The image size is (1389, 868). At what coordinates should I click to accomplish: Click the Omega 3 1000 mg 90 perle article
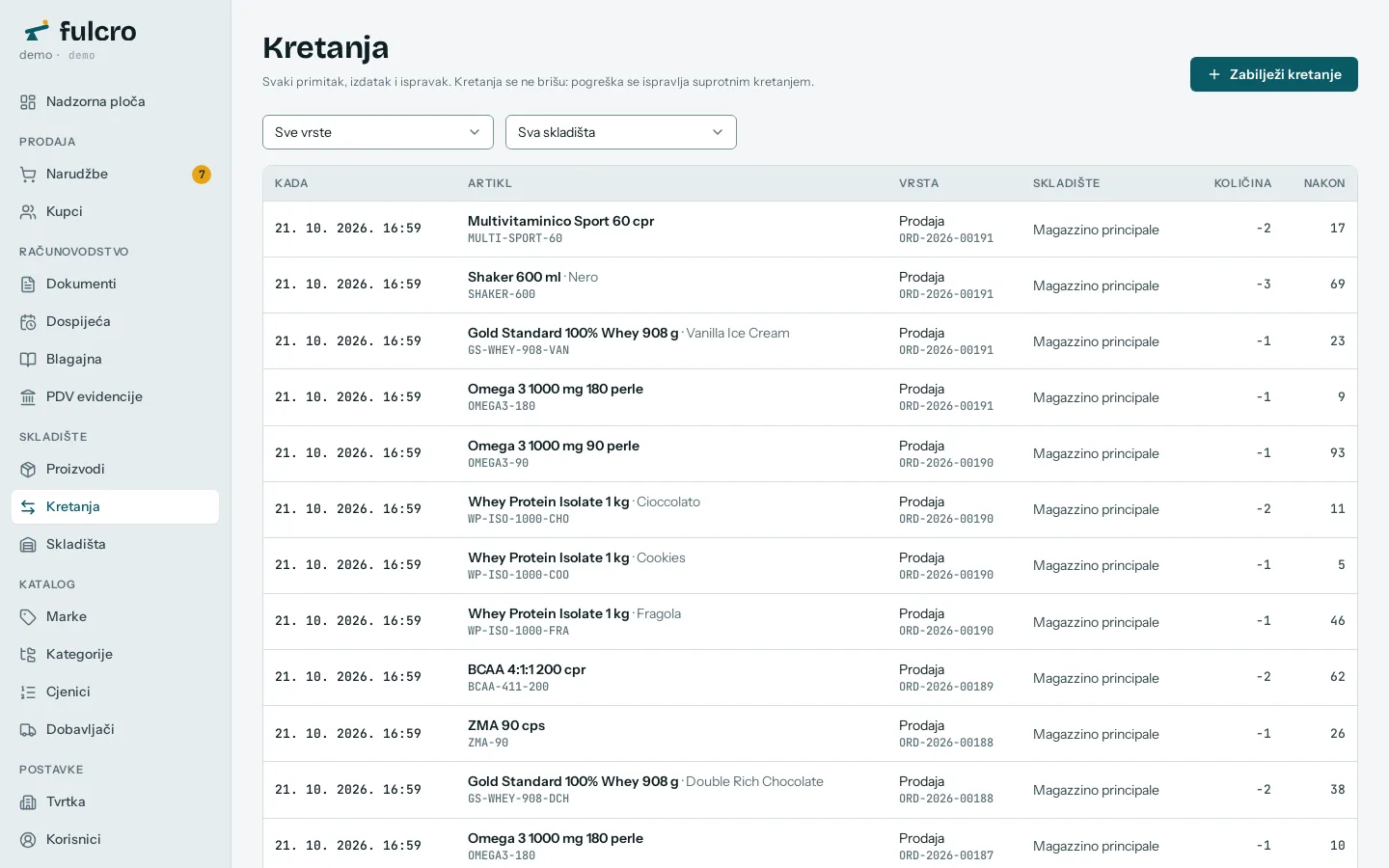click(x=554, y=446)
